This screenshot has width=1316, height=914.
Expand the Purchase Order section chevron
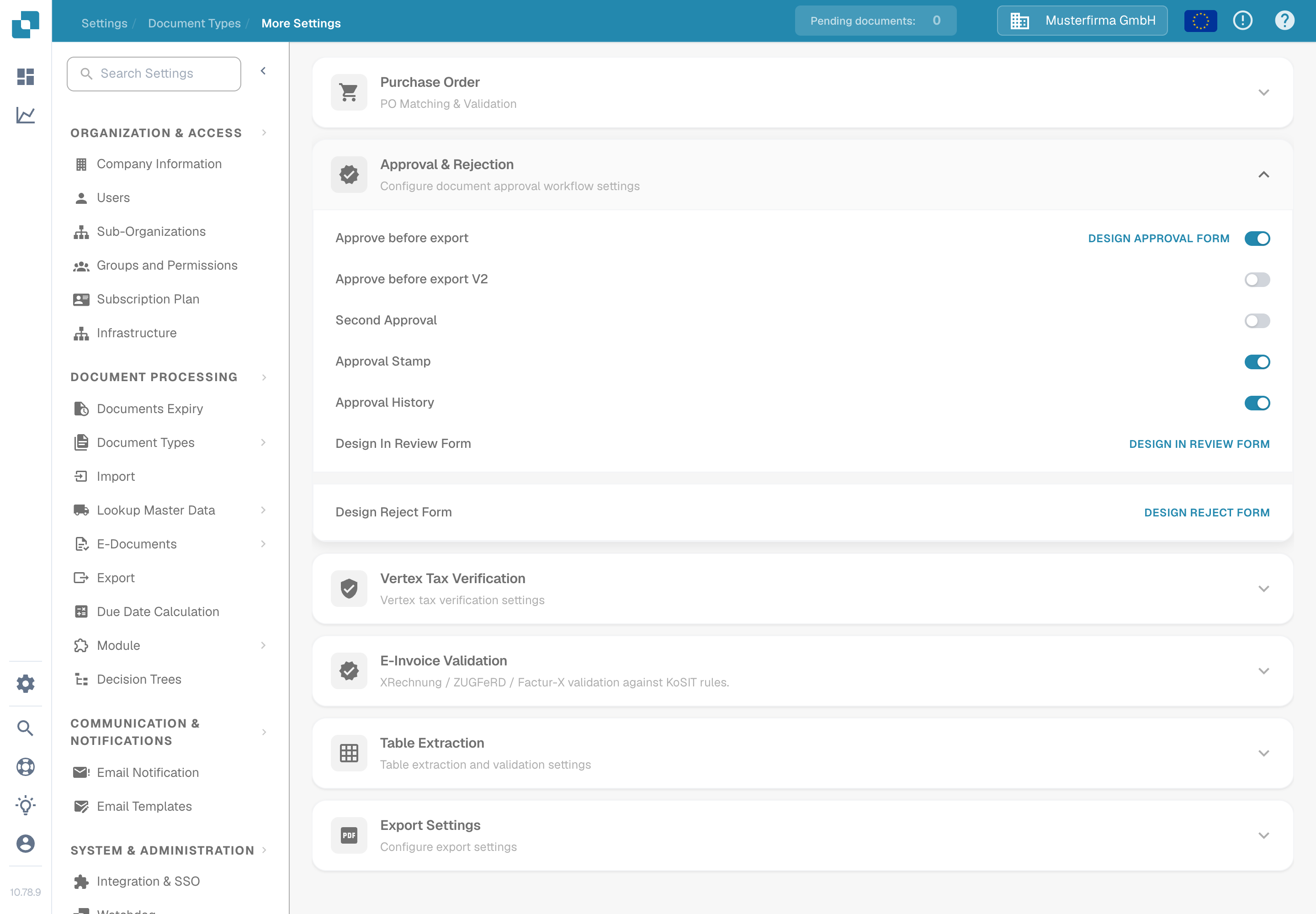click(x=1263, y=92)
